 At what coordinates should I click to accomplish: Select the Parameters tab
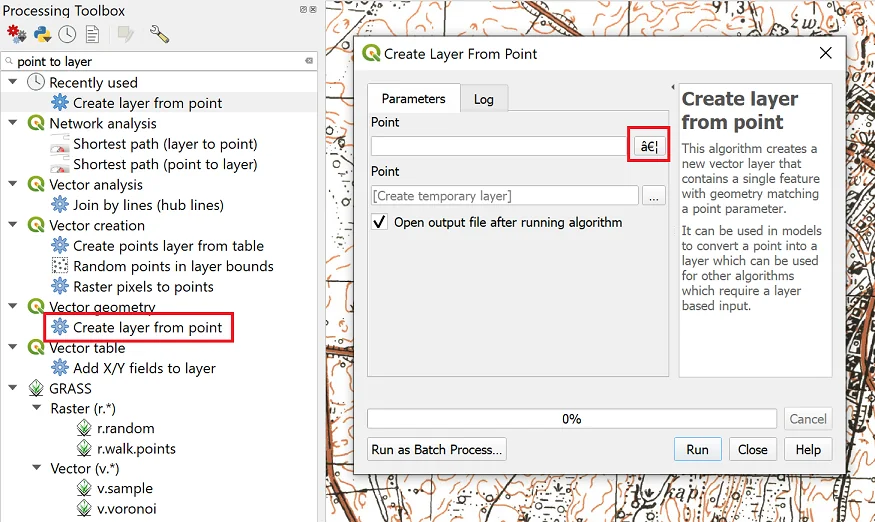[413, 98]
